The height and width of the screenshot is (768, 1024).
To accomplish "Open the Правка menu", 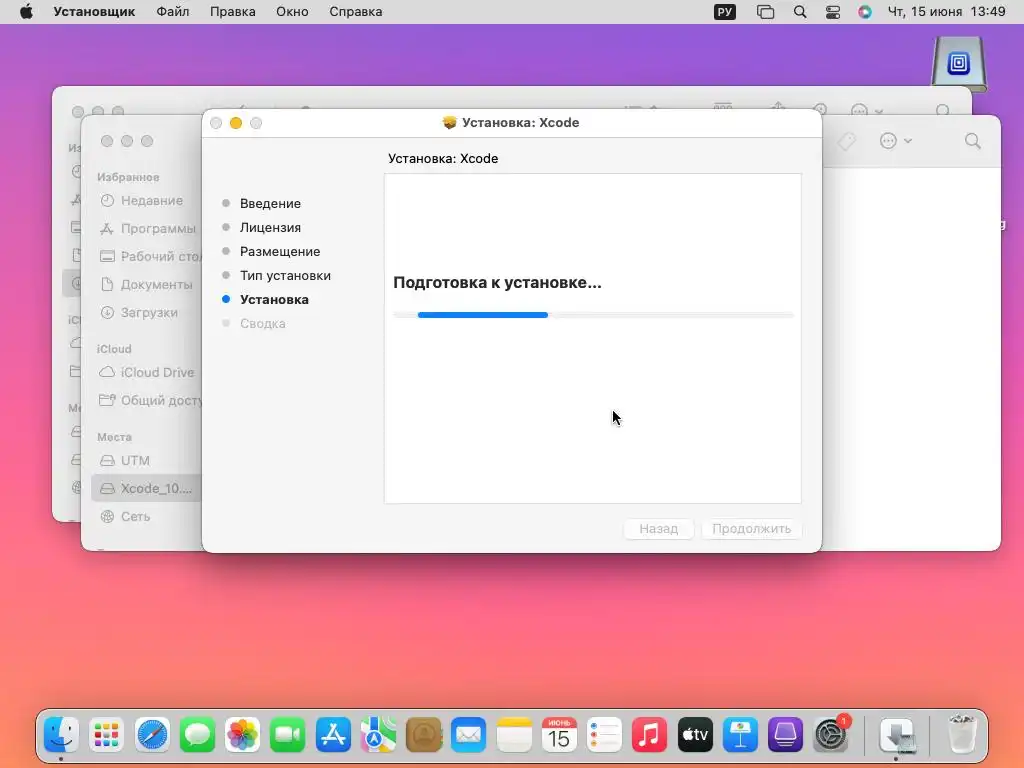I will tap(232, 12).
